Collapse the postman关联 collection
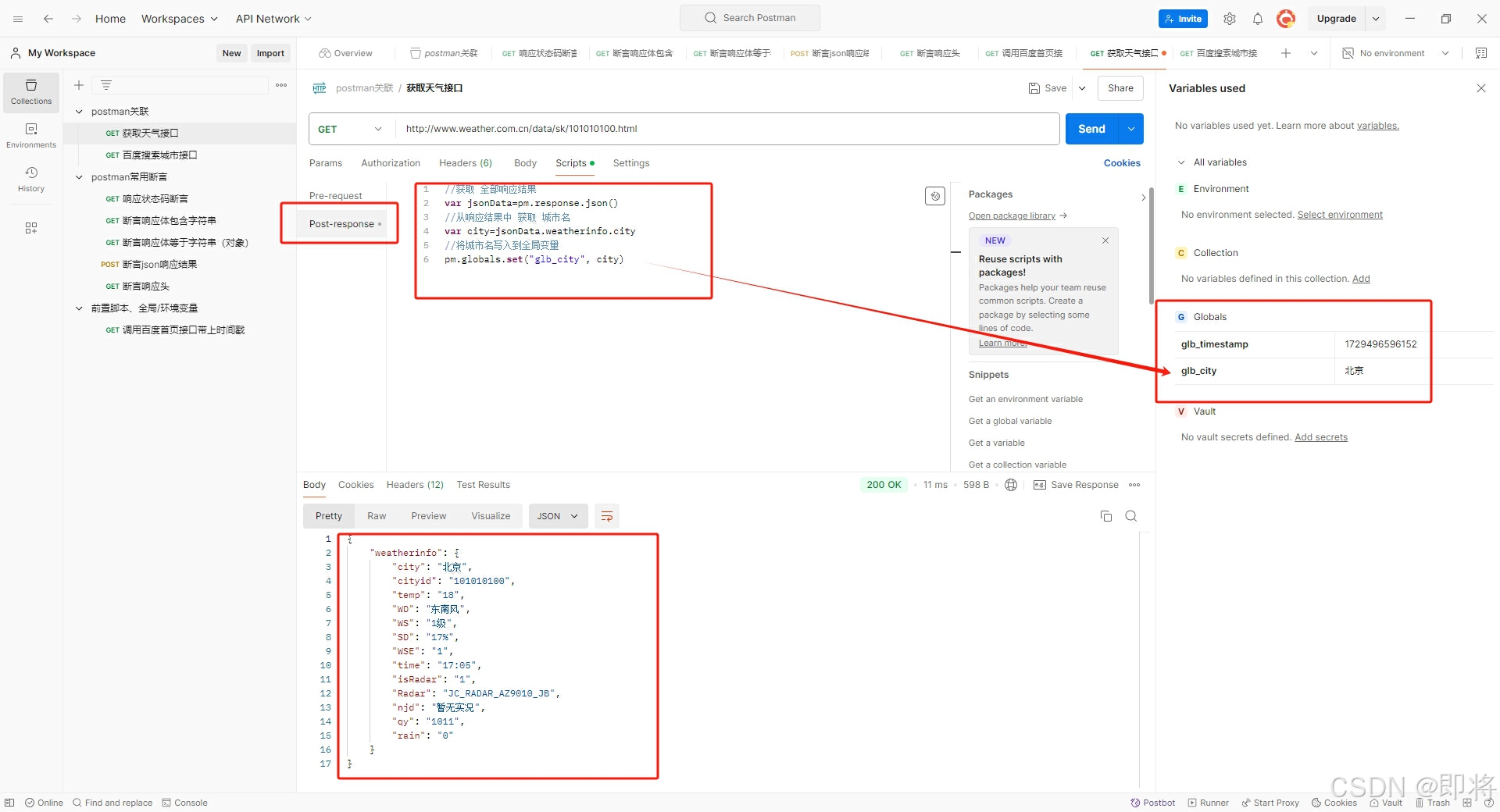The image size is (1500, 812). point(79,112)
